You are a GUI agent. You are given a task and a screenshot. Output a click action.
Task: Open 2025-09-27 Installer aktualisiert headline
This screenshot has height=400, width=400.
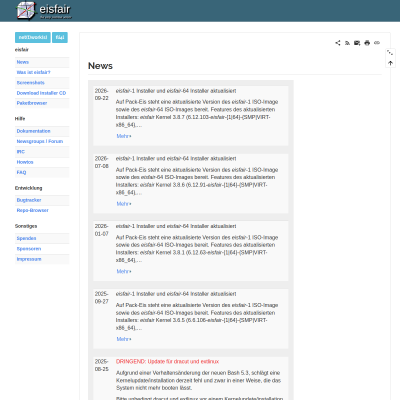point(176,294)
